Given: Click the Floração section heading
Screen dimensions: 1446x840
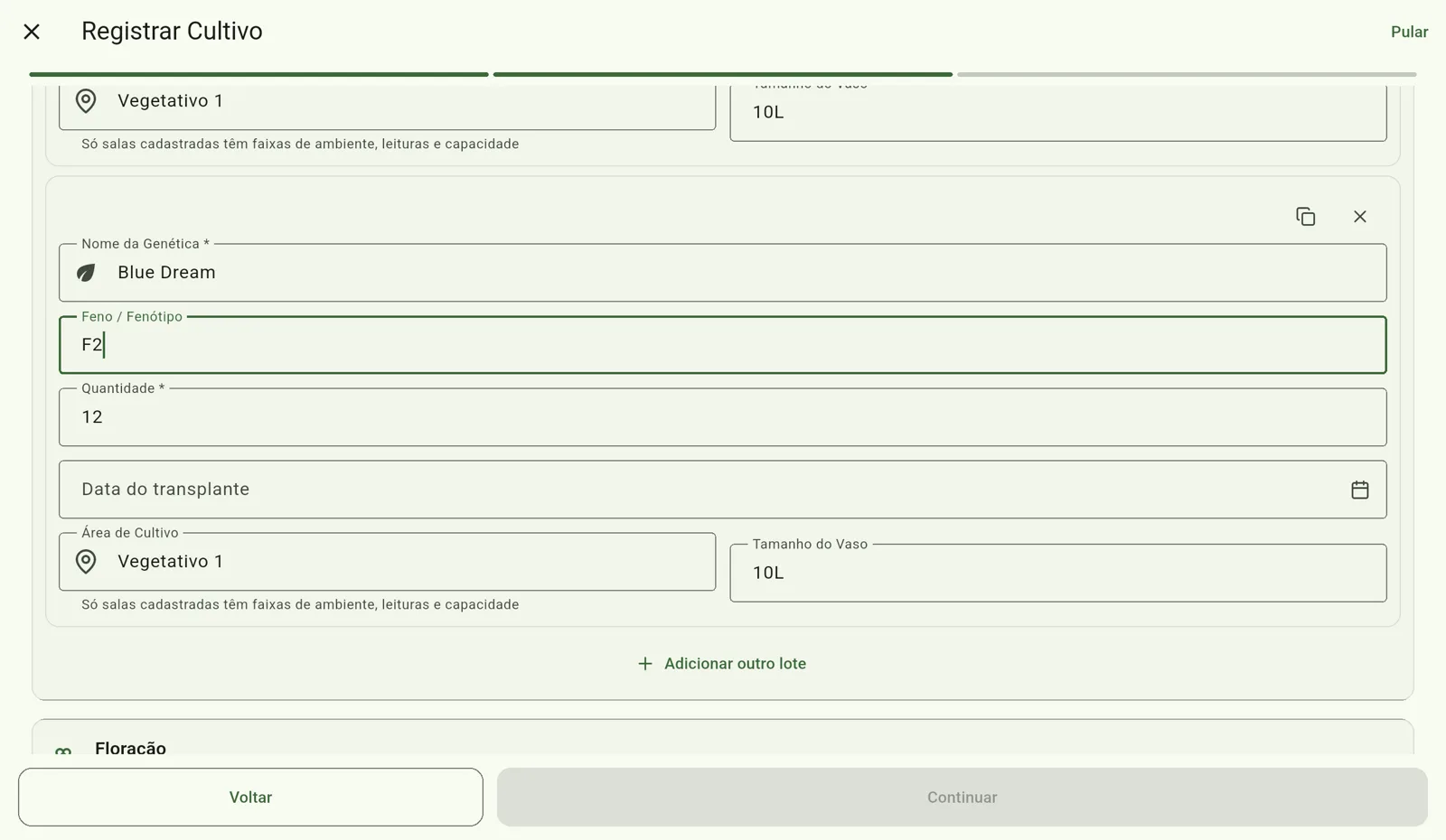Looking at the screenshot, I should (130, 747).
